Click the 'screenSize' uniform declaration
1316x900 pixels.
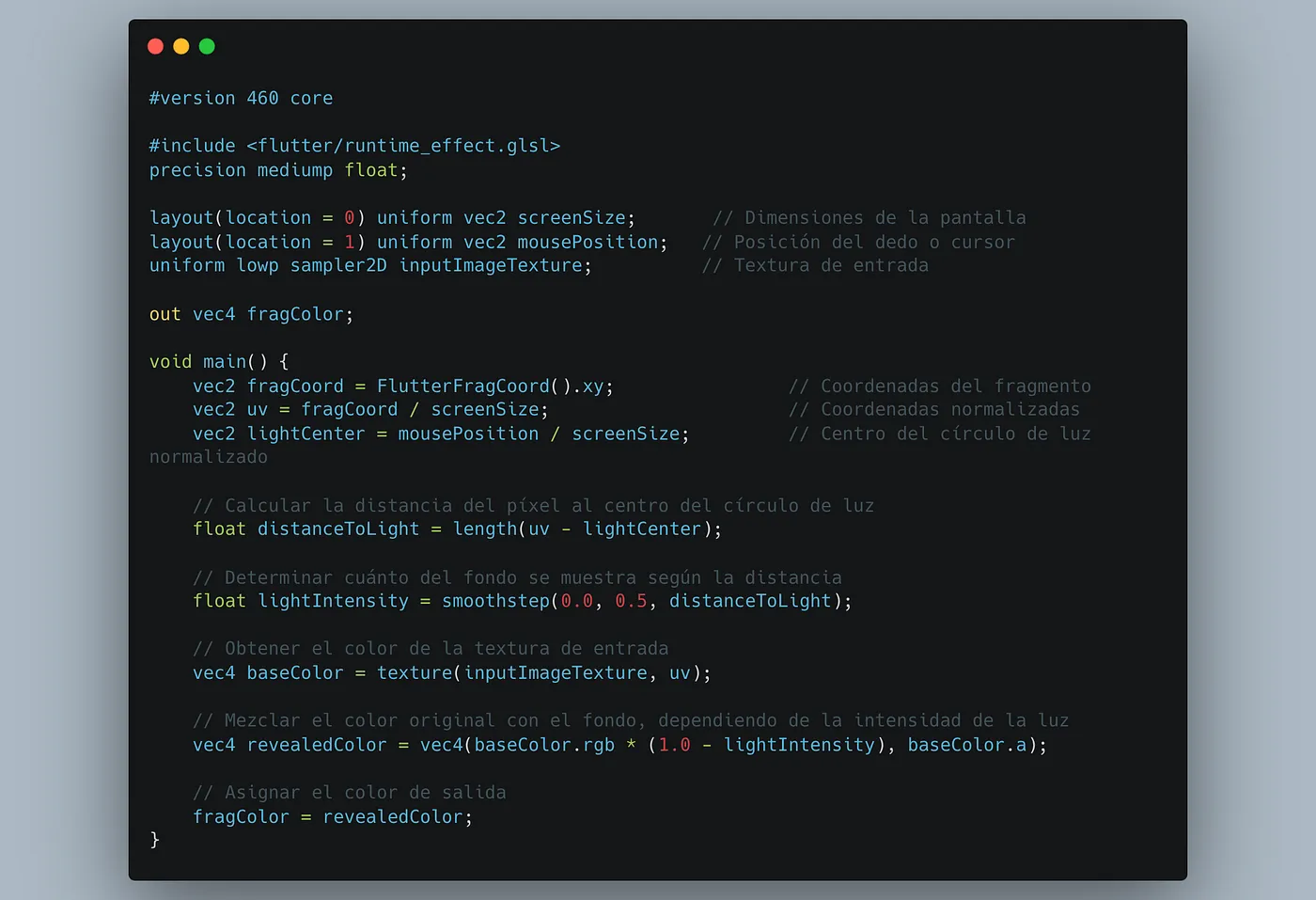click(572, 218)
